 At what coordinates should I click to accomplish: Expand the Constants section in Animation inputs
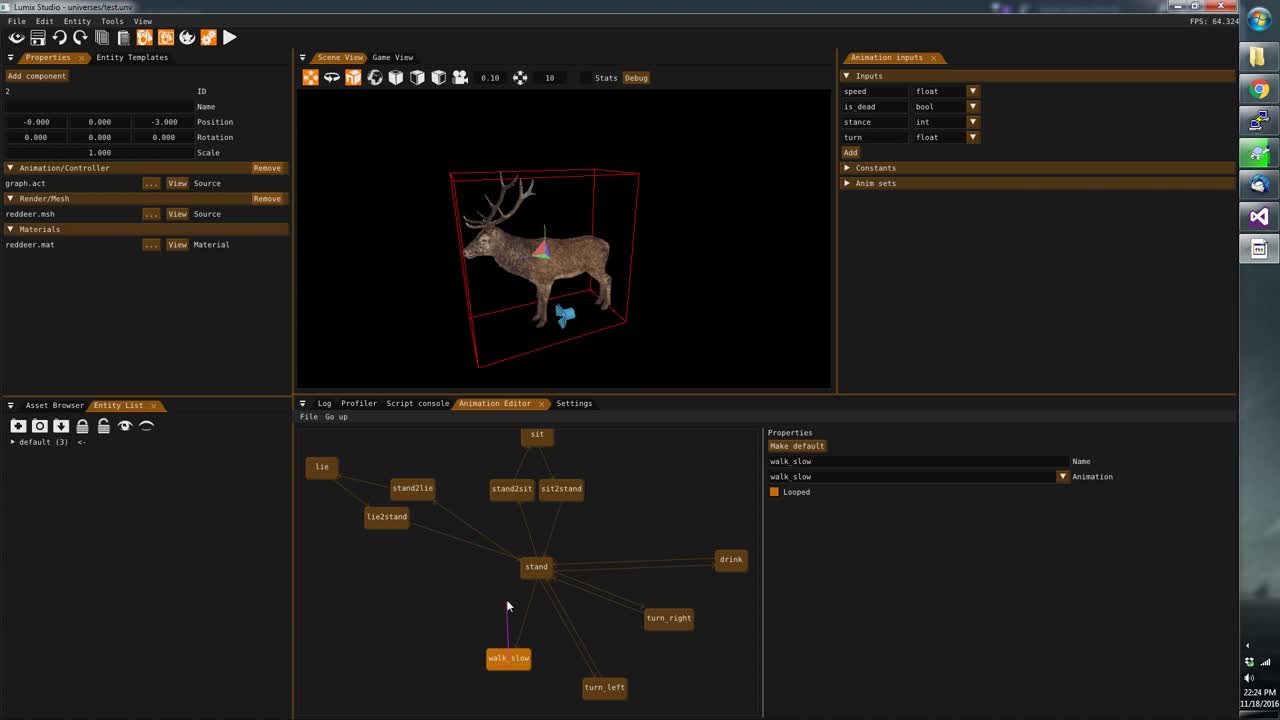click(847, 167)
